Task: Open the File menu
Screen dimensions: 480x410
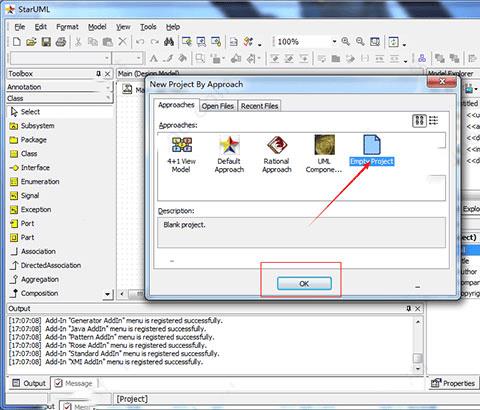Action: point(20,27)
